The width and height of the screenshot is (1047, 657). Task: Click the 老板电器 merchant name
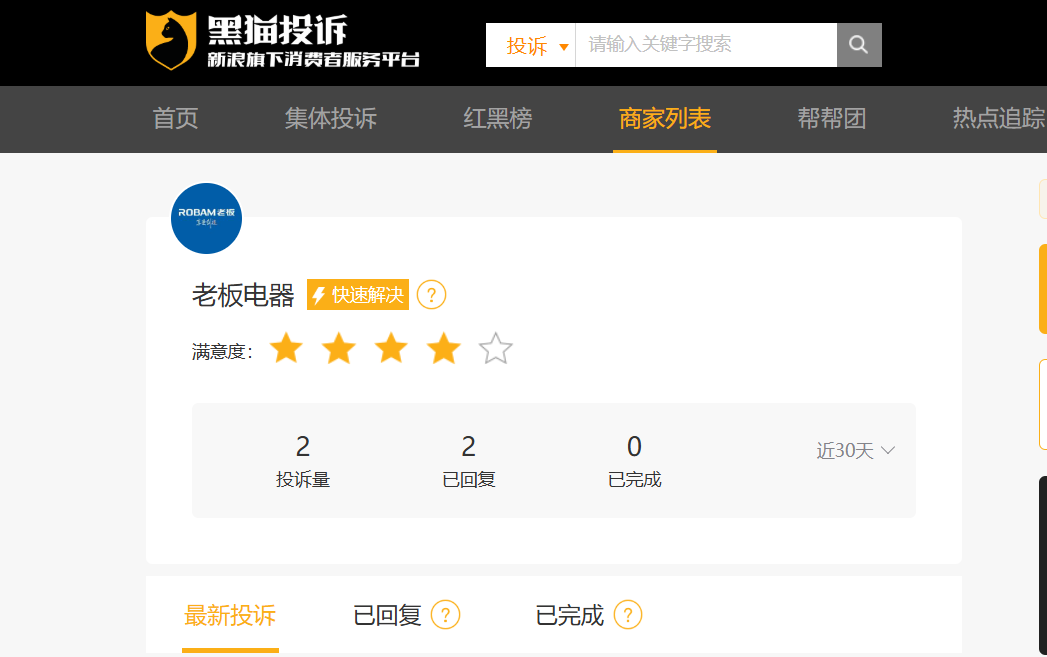point(243,295)
